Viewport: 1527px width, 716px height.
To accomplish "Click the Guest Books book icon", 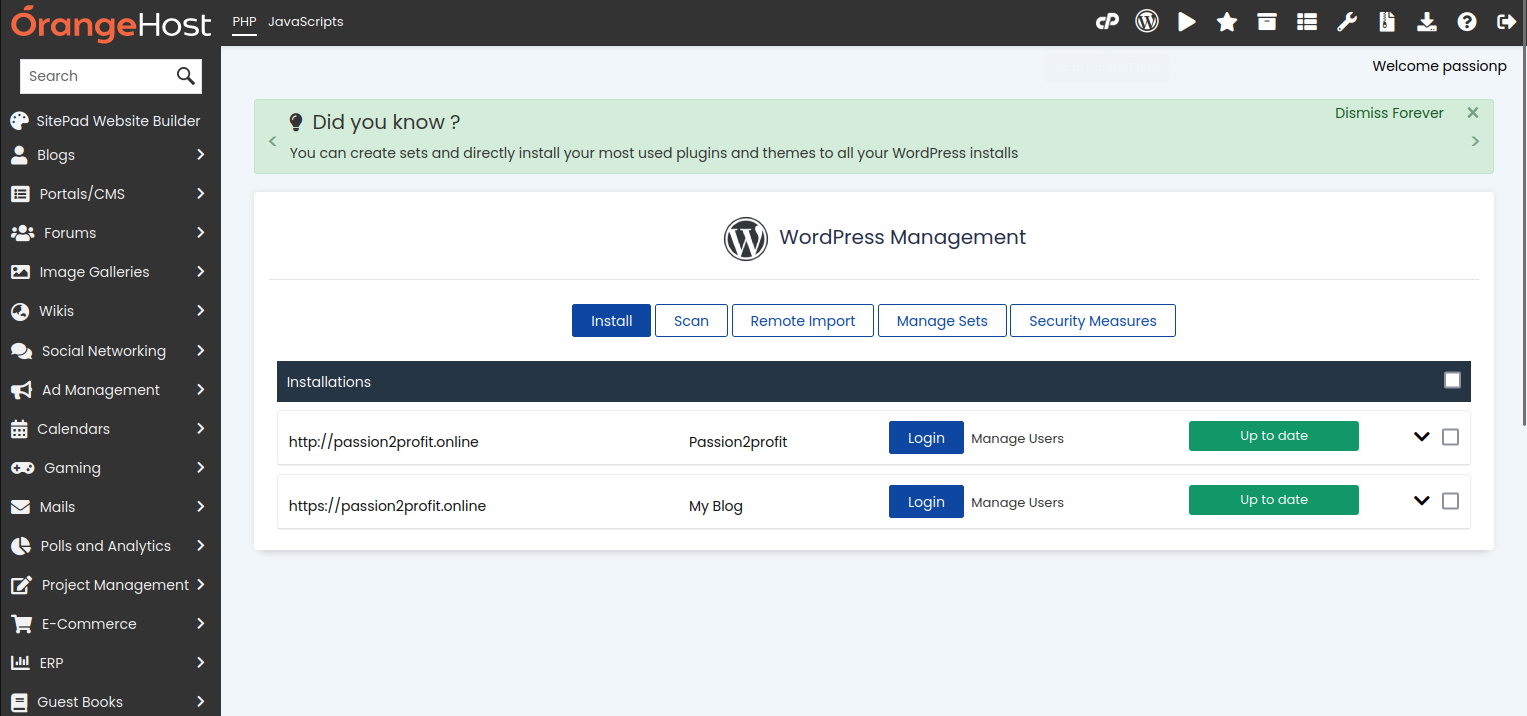I will [19, 702].
